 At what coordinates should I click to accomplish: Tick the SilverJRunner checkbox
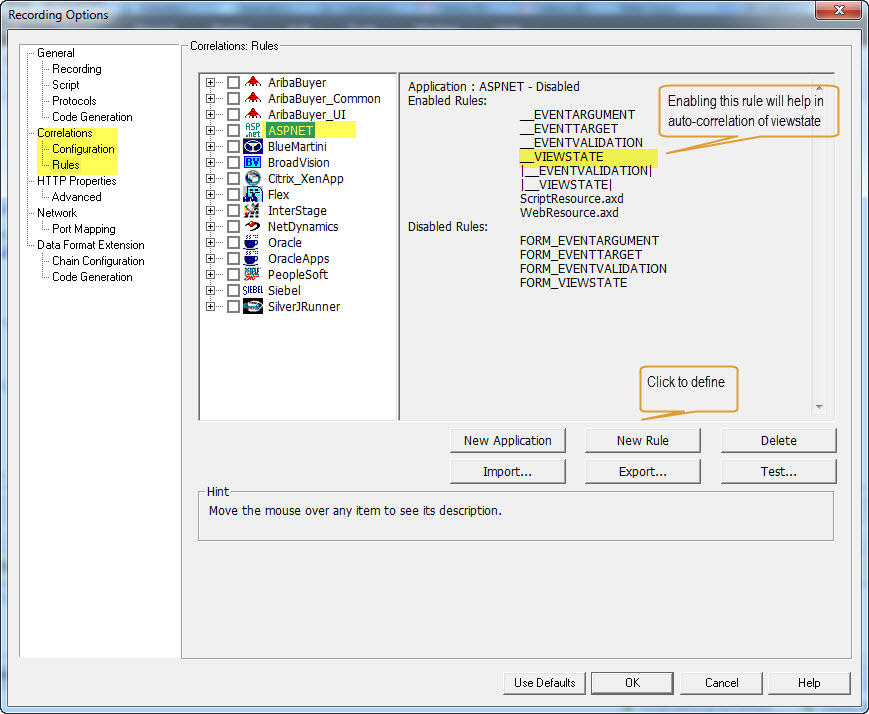233,307
